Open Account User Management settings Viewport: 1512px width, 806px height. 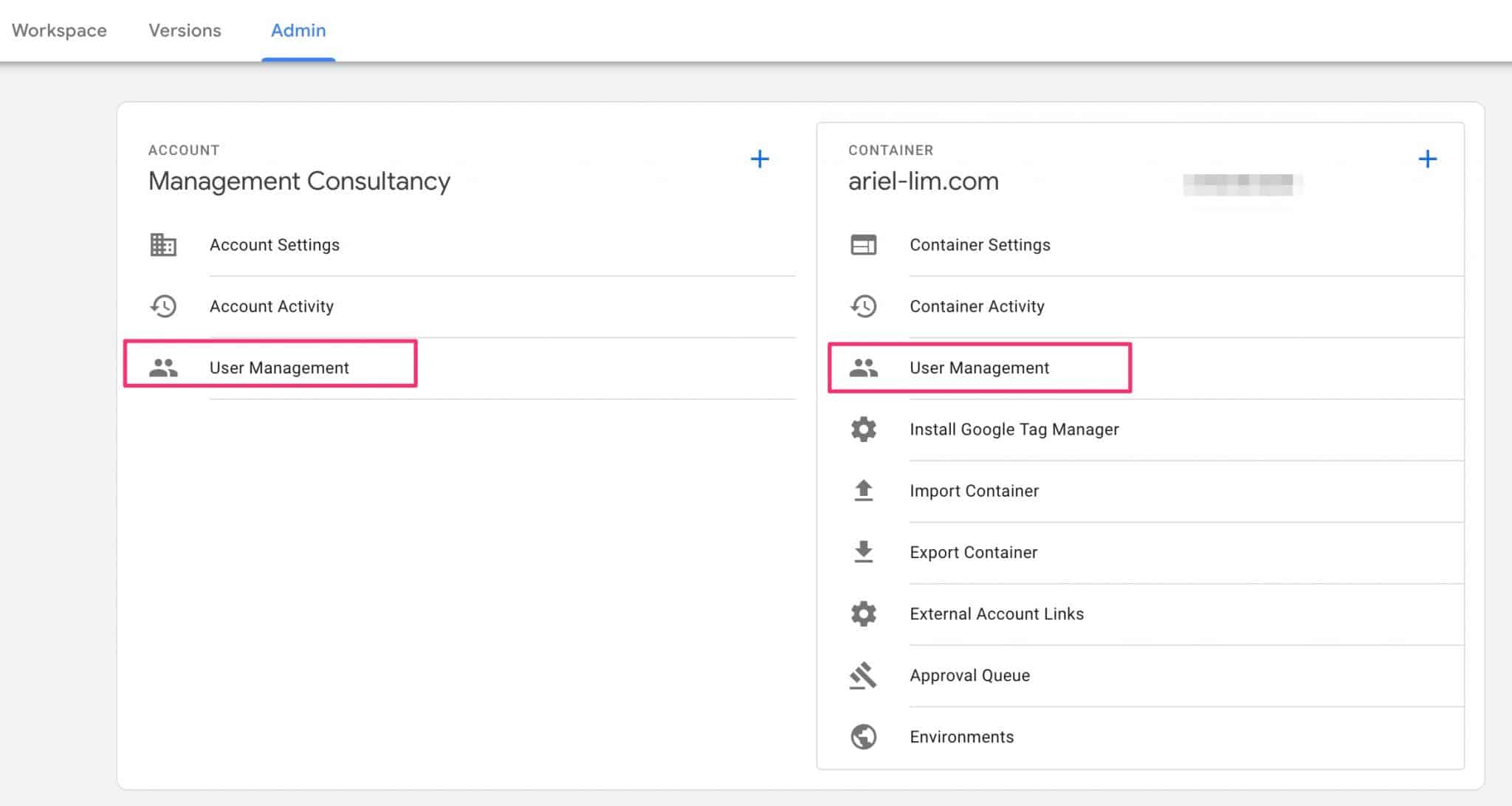tap(278, 367)
